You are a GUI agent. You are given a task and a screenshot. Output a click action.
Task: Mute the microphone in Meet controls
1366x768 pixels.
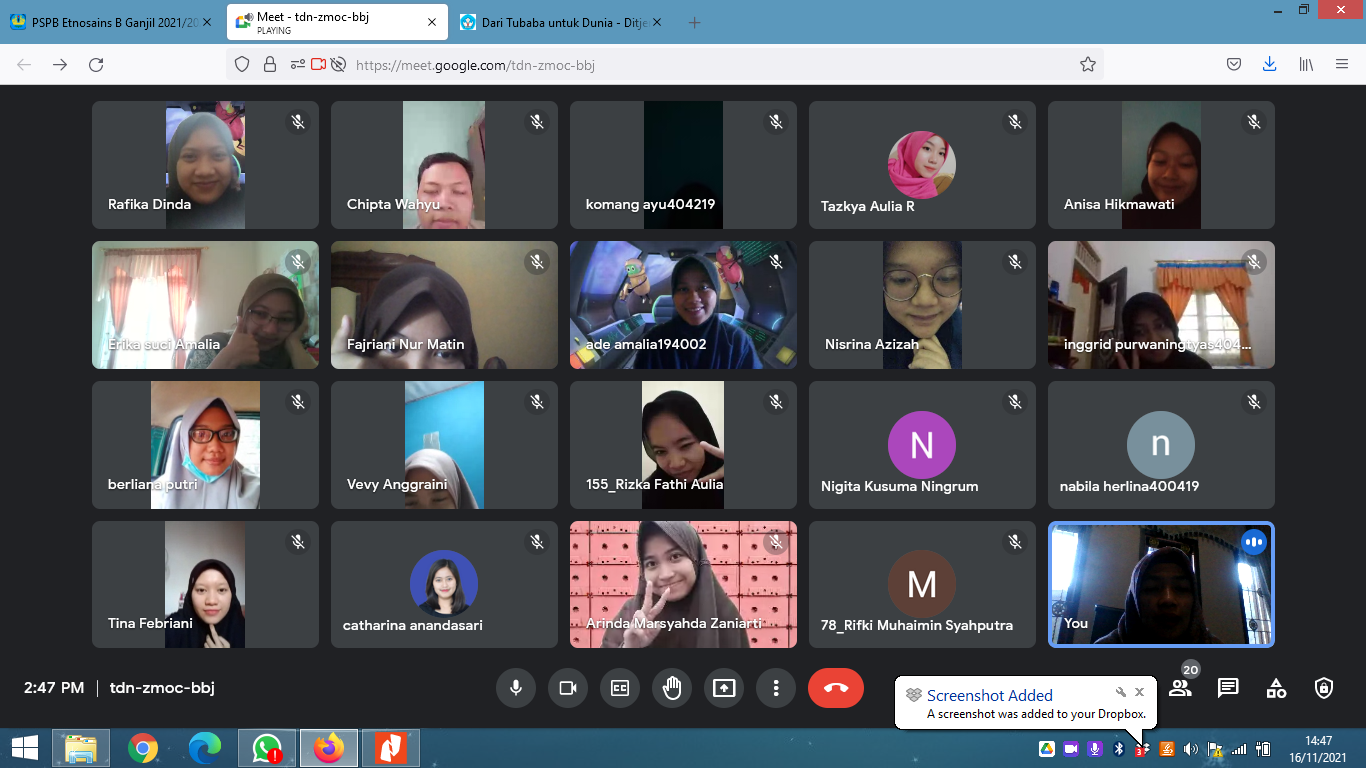(516, 688)
